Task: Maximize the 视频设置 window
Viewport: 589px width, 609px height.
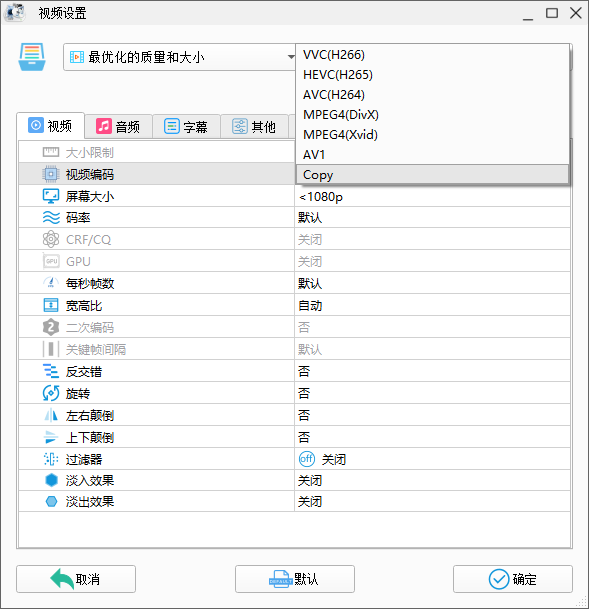Action: pyautogui.click(x=552, y=13)
